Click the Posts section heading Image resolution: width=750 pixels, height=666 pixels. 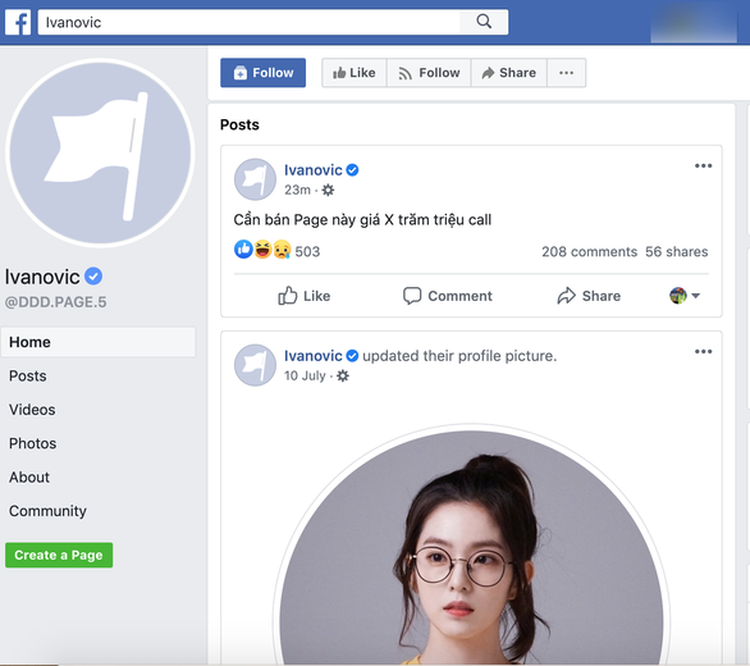pyautogui.click(x=240, y=125)
